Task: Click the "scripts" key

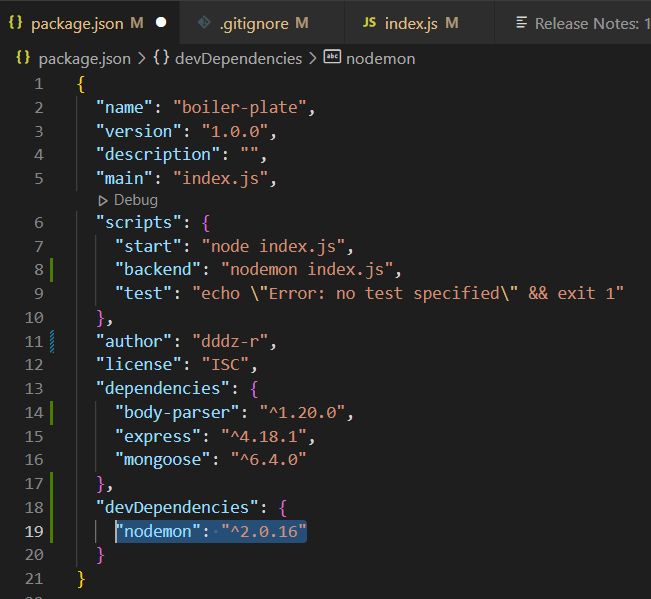Action: point(139,223)
